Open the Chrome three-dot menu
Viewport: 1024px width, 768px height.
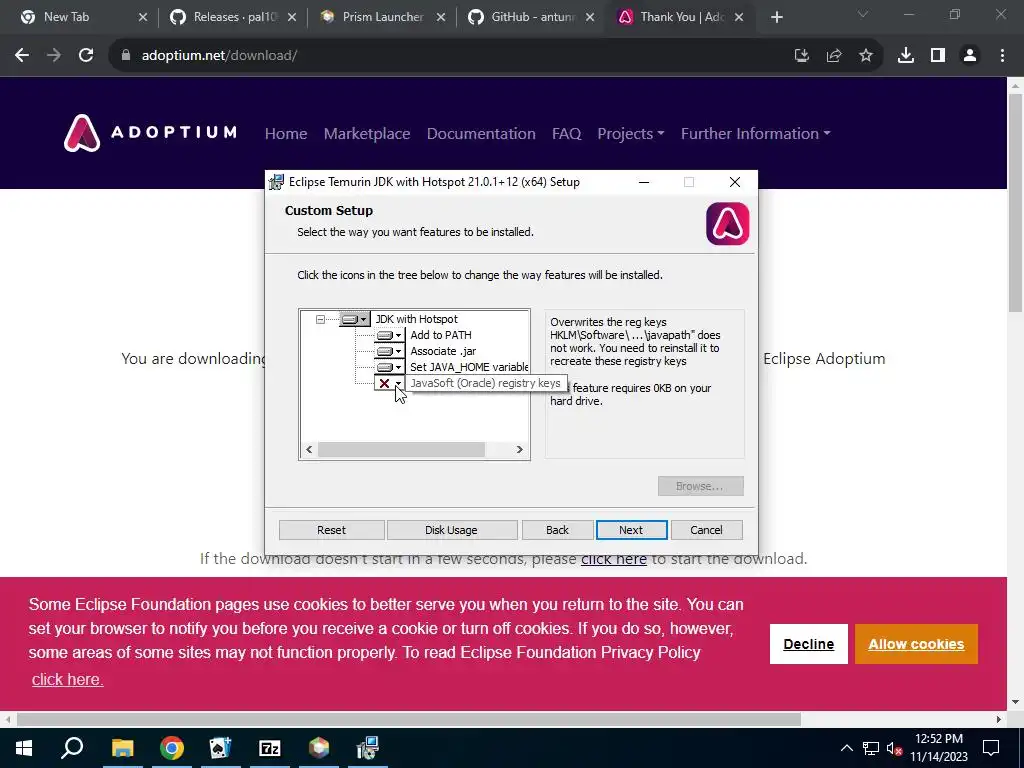[x=1002, y=56]
